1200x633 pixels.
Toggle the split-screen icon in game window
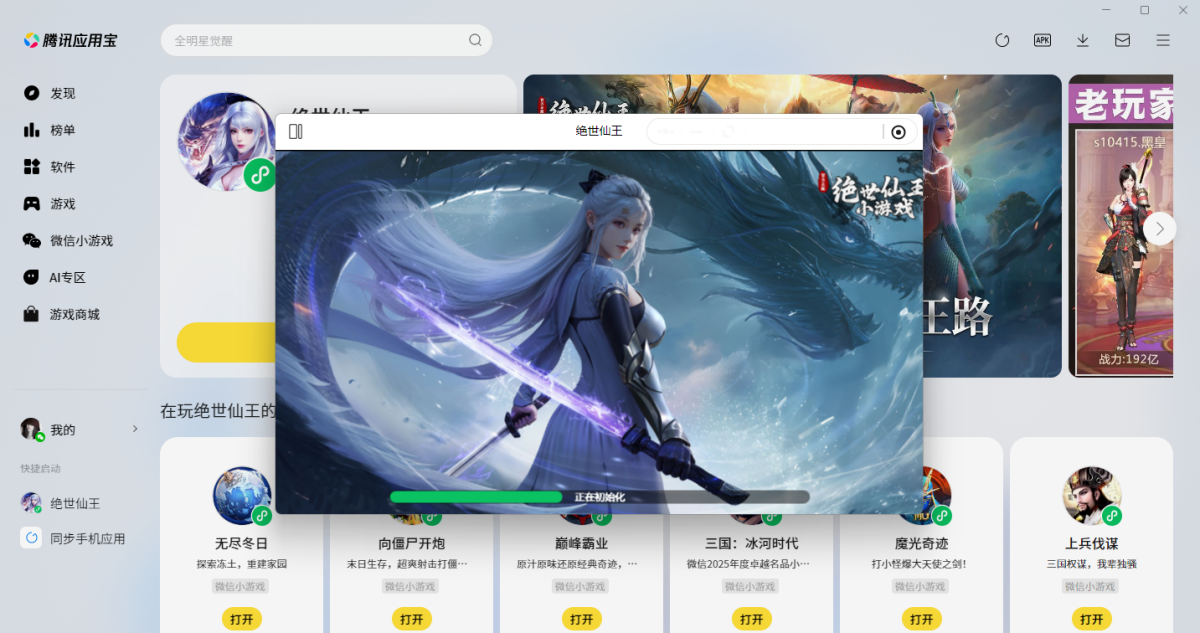(x=296, y=131)
